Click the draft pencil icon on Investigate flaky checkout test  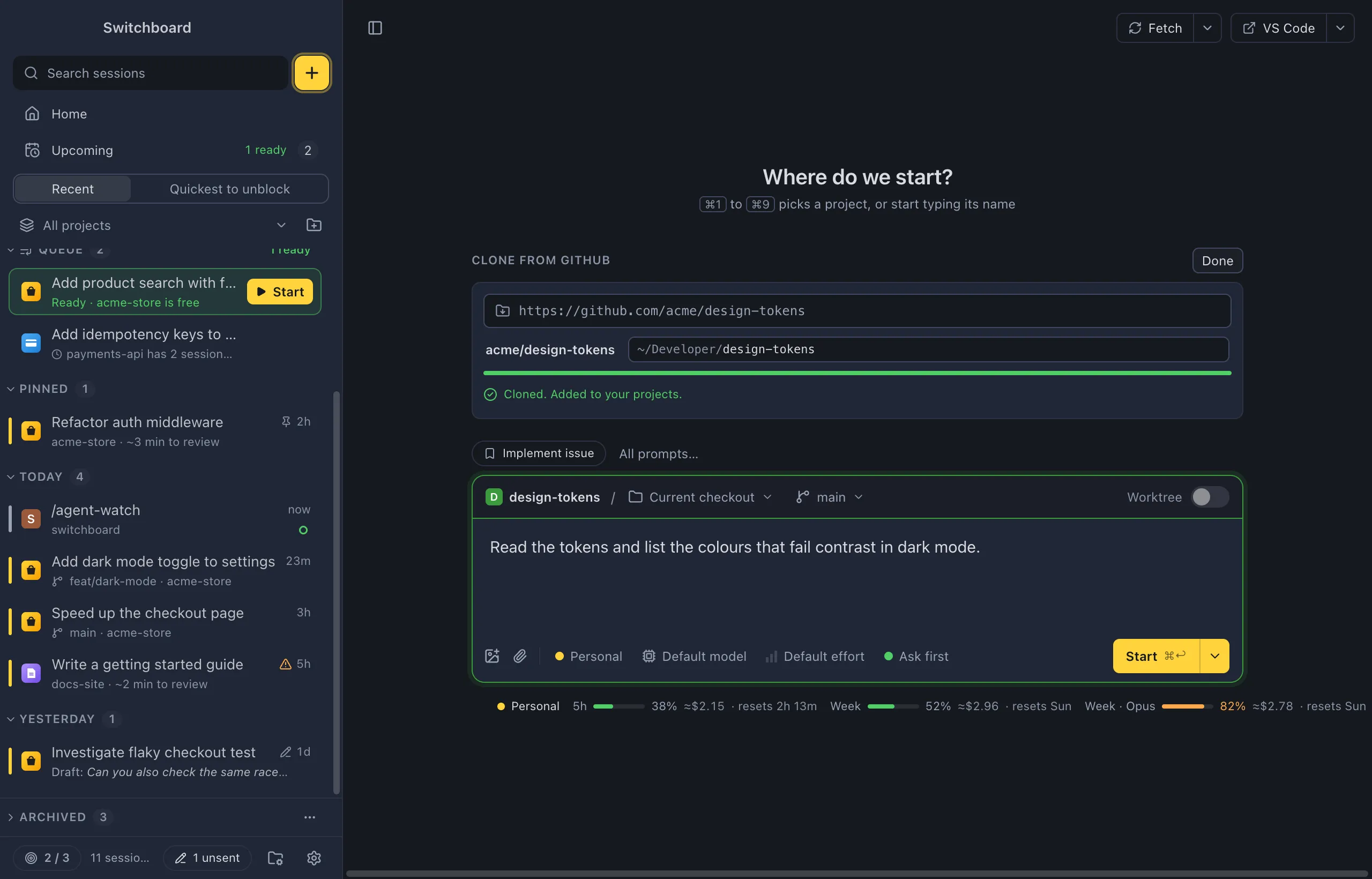tap(285, 752)
